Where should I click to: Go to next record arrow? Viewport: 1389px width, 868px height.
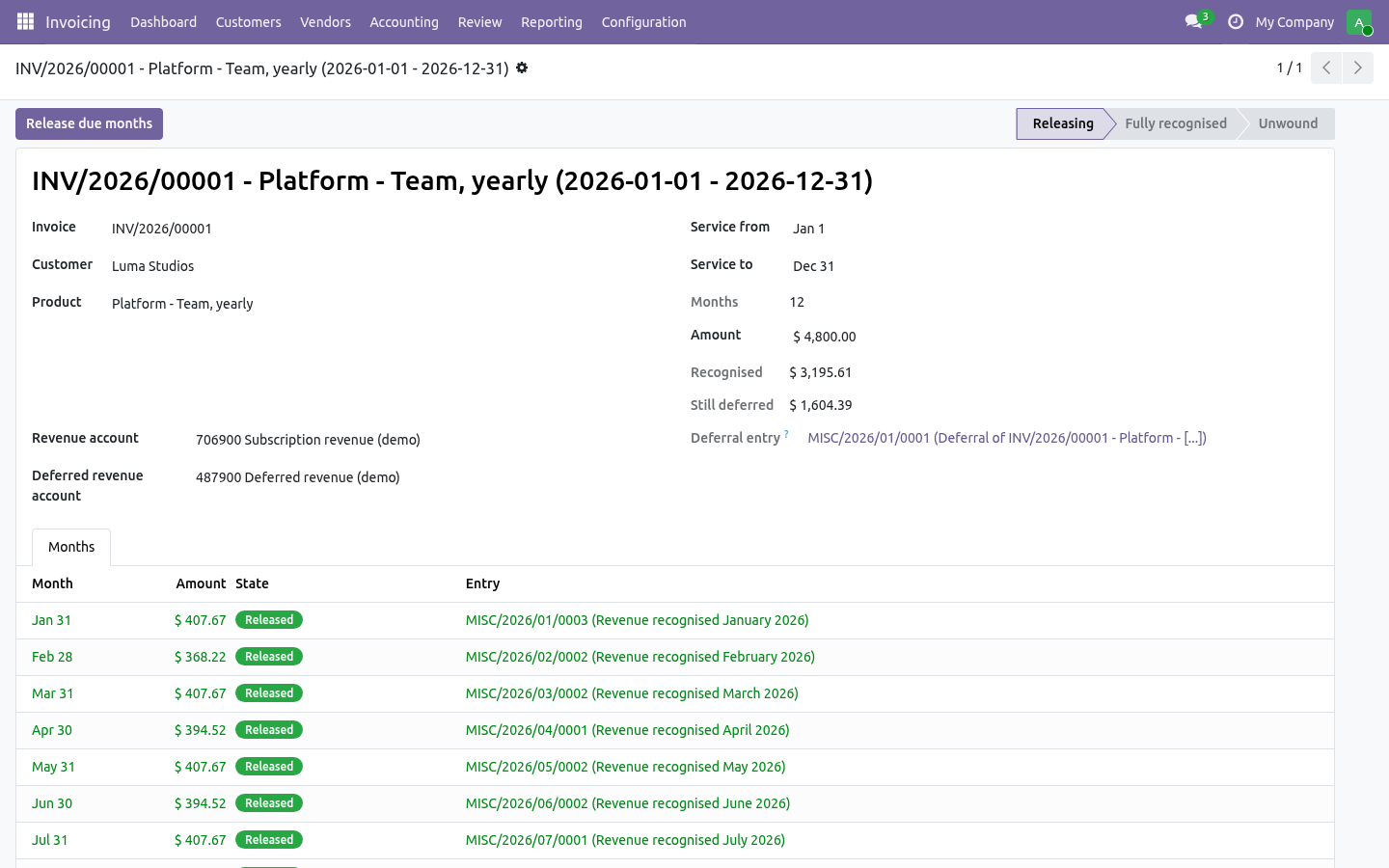point(1357,68)
